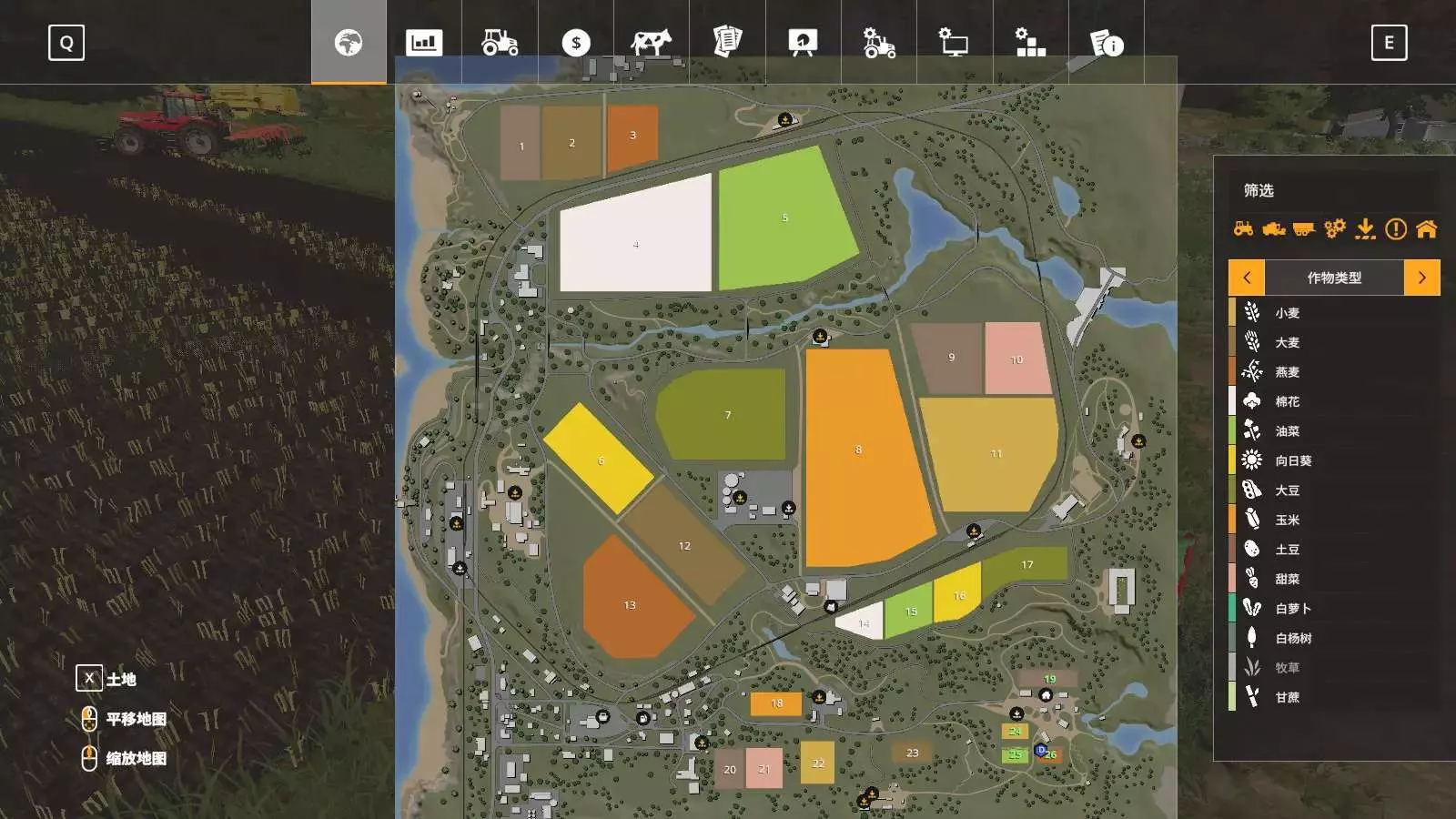The width and height of the screenshot is (1456, 819).
Task: Open the contracts documents tab
Action: tap(727, 42)
